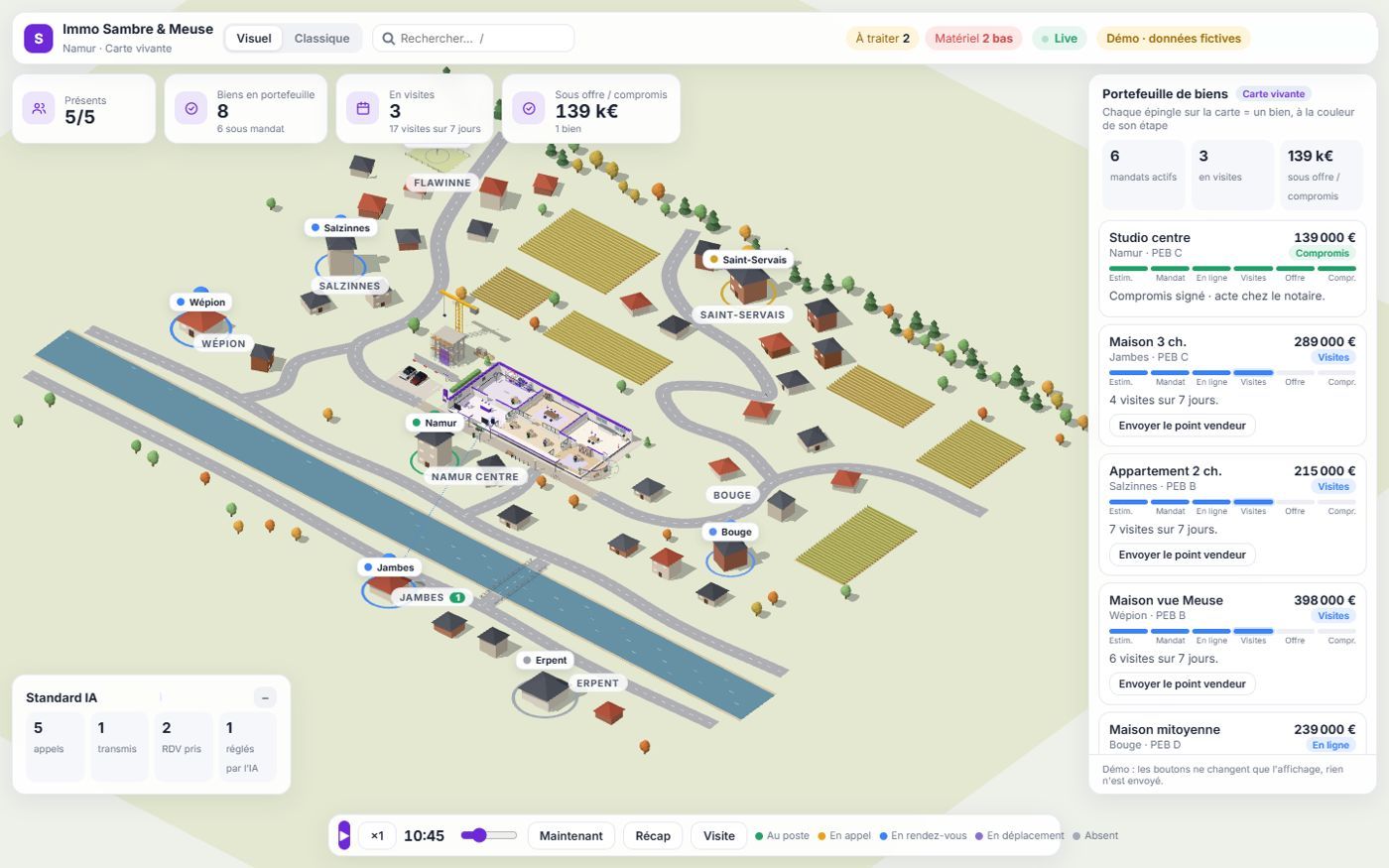Screen dimensions: 1389x868
Task: Click the 10:45 time readout
Action: 424,836
